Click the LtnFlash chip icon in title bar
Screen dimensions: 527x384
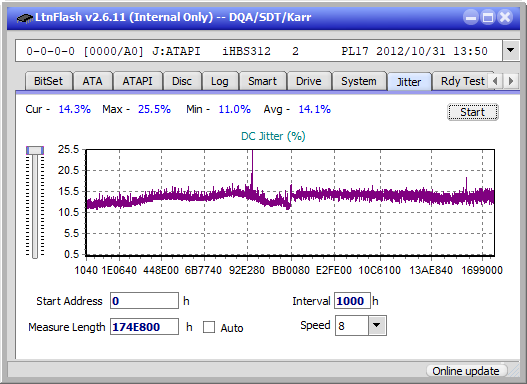(24, 17)
